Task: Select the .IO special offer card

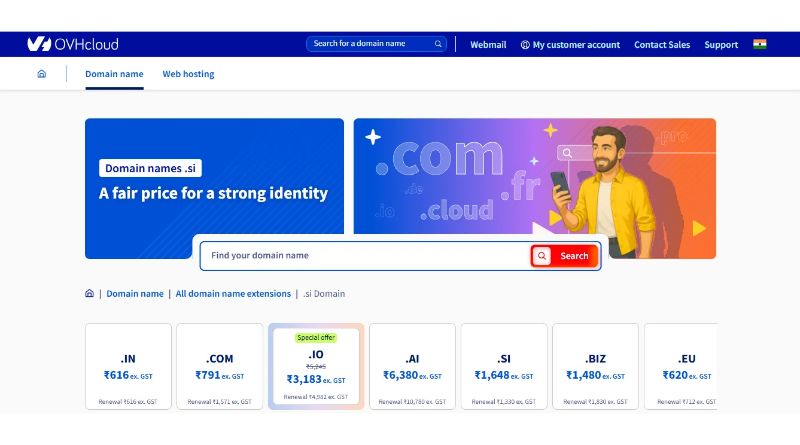Action: pyautogui.click(x=316, y=366)
